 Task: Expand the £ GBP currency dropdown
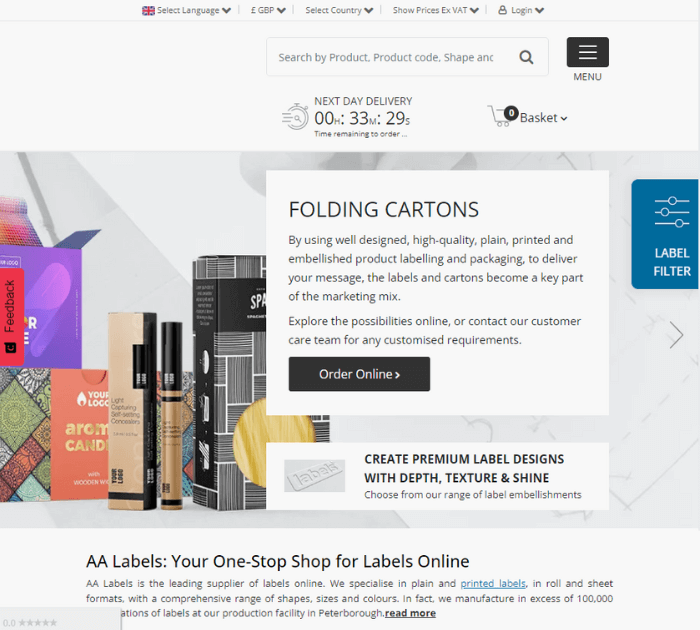(268, 10)
